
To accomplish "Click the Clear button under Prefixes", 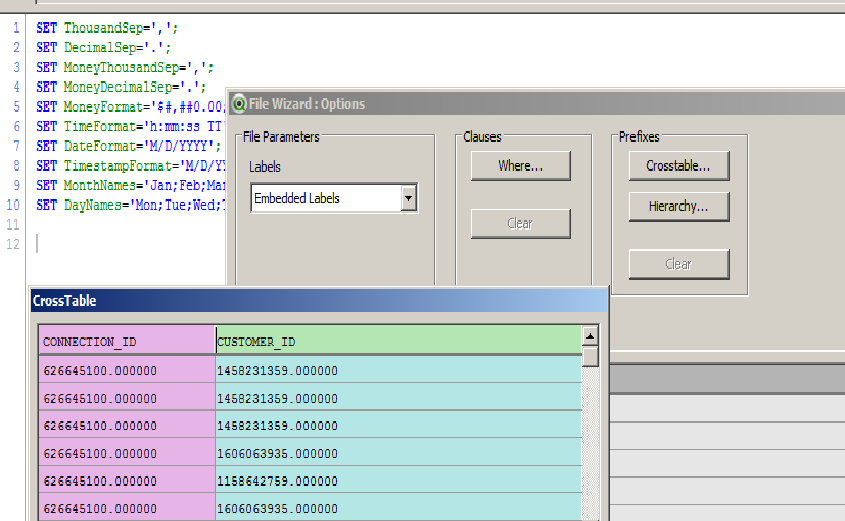I will 678,264.
